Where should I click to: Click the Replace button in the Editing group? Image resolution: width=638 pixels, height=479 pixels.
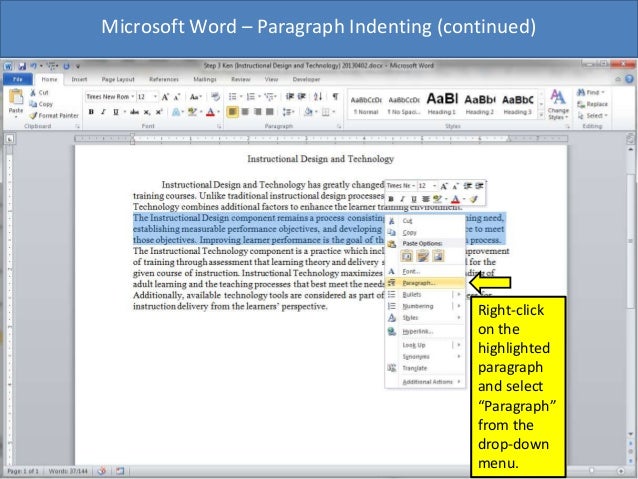coord(592,104)
